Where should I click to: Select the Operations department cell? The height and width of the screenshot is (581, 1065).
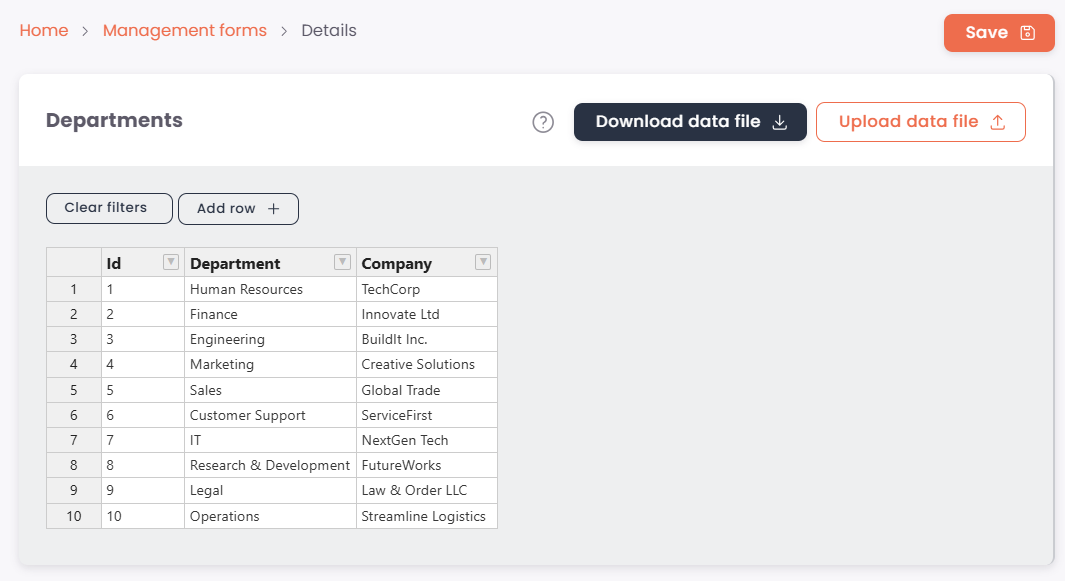270,516
